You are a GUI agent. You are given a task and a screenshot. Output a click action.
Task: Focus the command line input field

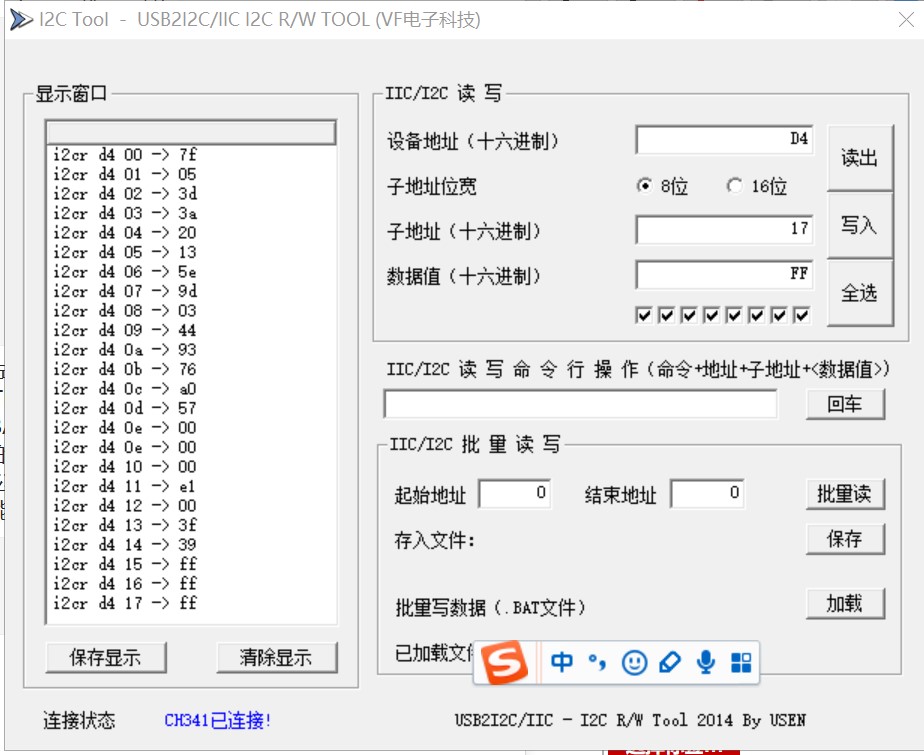click(580, 404)
